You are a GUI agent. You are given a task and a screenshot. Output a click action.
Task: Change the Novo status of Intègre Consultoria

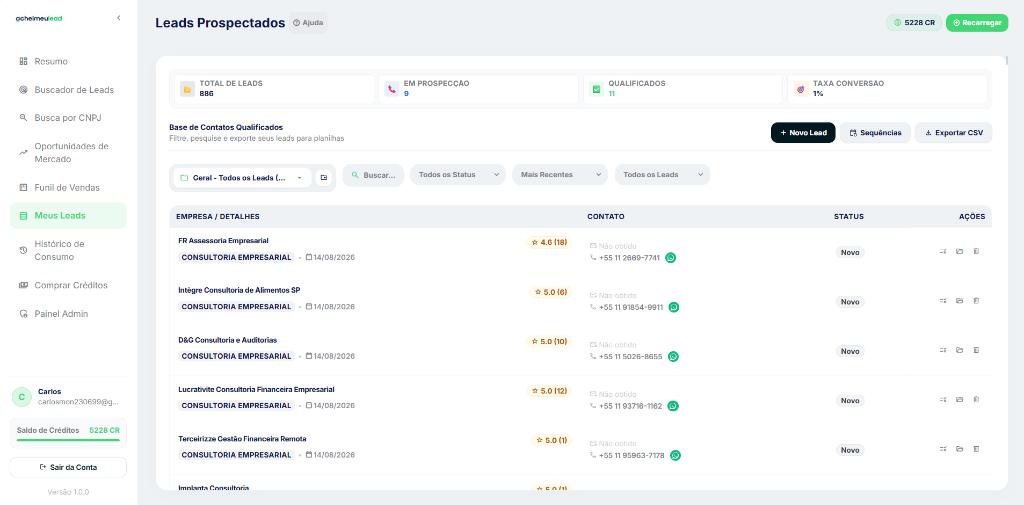pyautogui.click(x=850, y=302)
